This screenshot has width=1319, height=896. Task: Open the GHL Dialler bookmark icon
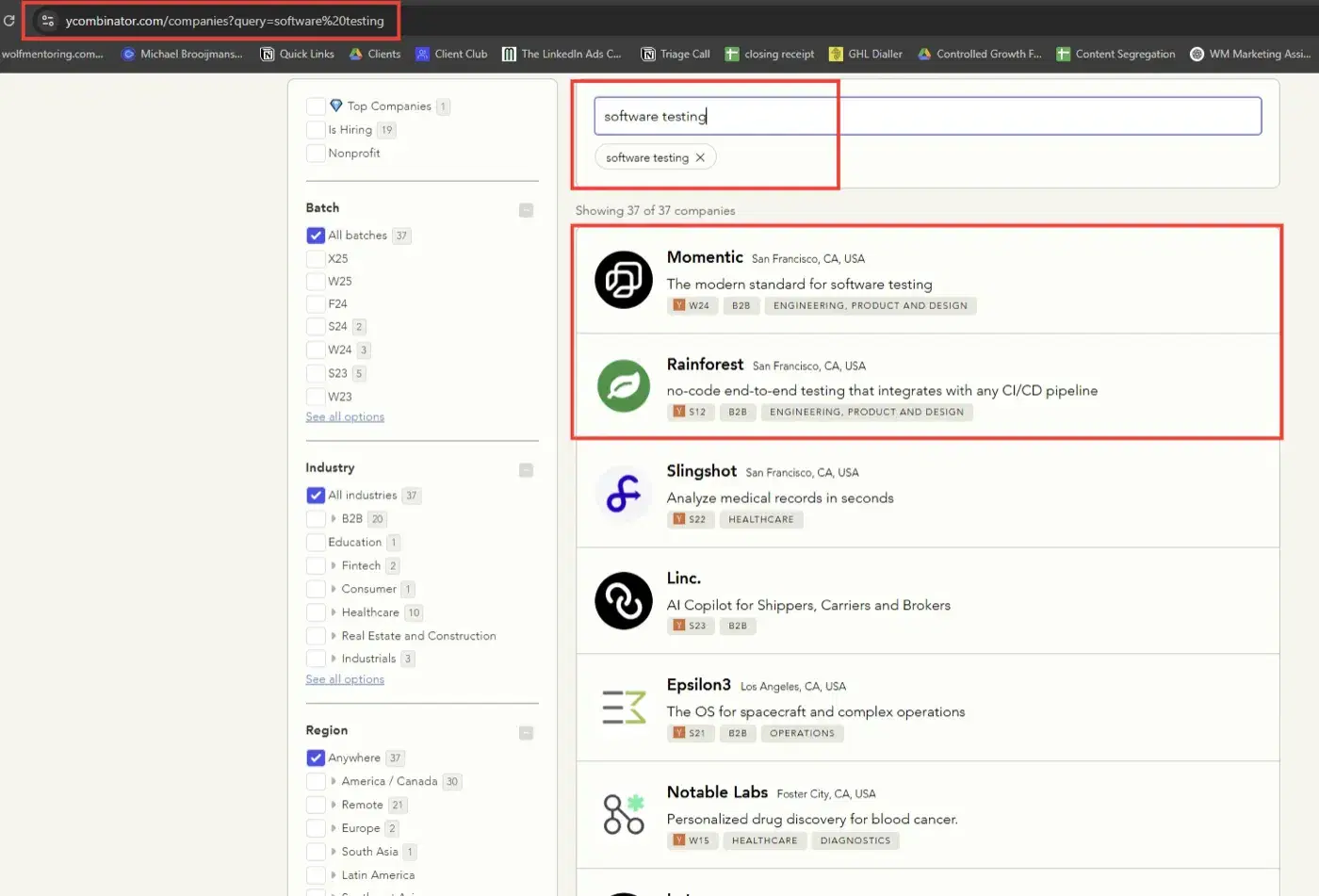pyautogui.click(x=836, y=54)
